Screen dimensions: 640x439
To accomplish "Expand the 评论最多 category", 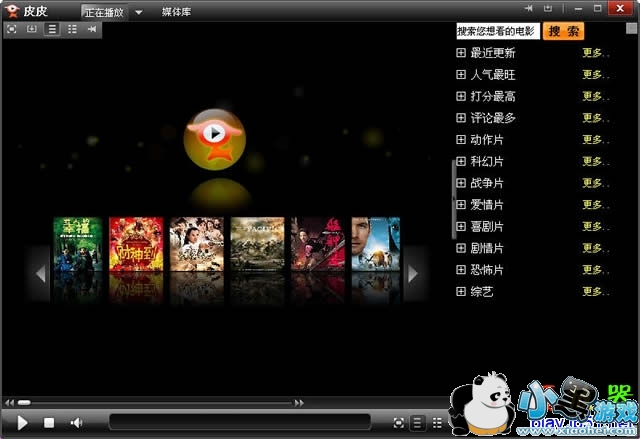I will click(461, 118).
